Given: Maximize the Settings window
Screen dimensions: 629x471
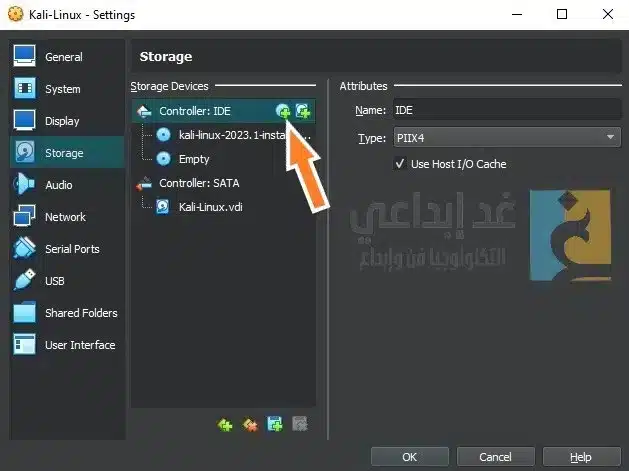Looking at the screenshot, I should [562, 14].
